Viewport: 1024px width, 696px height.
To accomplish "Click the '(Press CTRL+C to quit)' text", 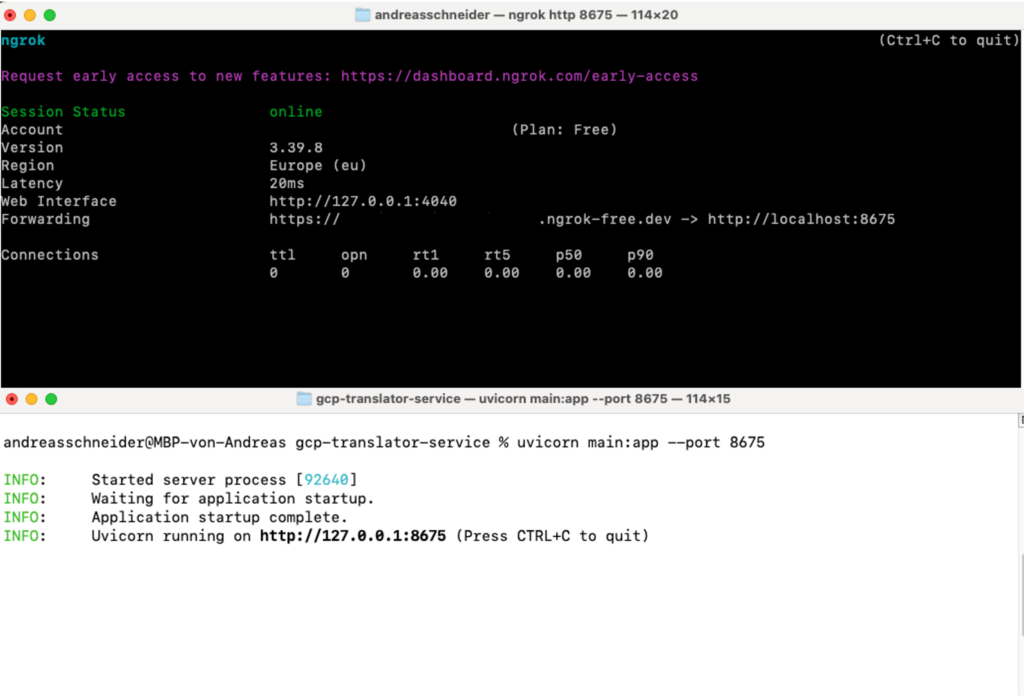I will (x=552, y=536).
